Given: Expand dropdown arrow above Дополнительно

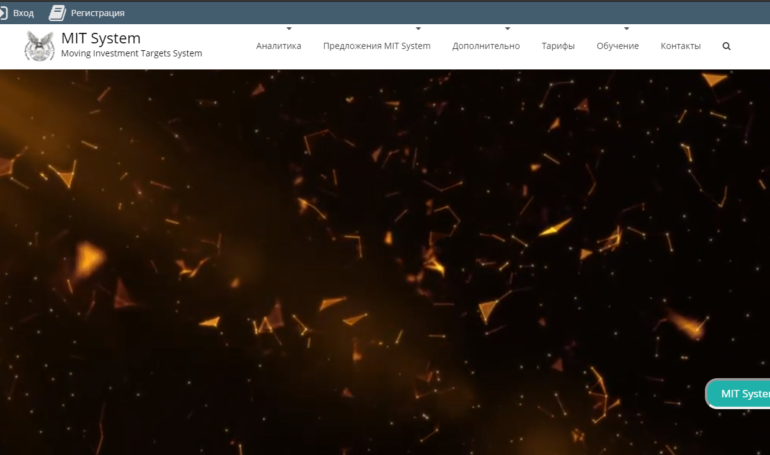Looking at the screenshot, I should (507, 29).
